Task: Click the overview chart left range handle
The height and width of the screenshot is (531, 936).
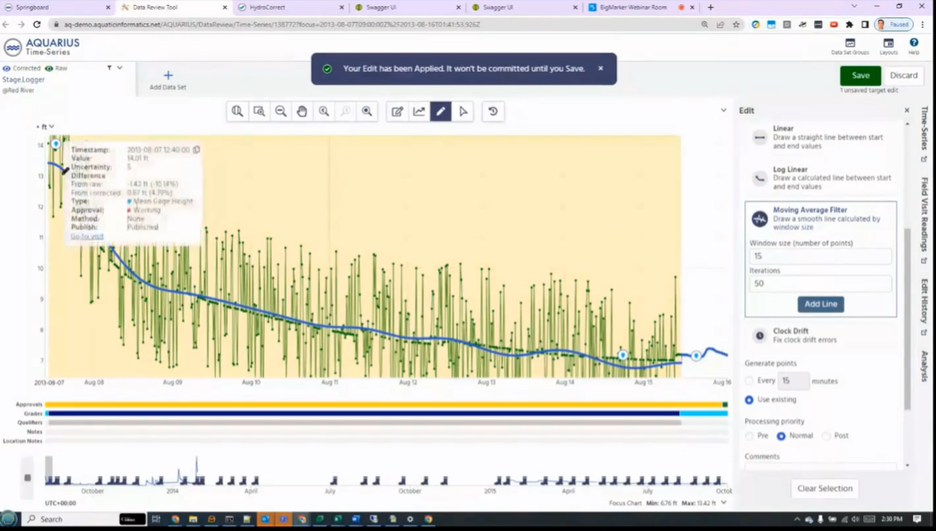Action: click(x=27, y=477)
